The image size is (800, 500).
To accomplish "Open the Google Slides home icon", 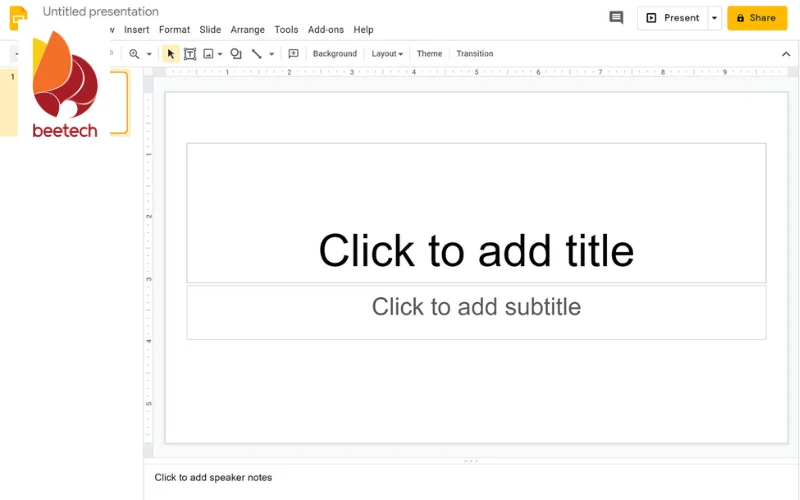I will [x=18, y=18].
